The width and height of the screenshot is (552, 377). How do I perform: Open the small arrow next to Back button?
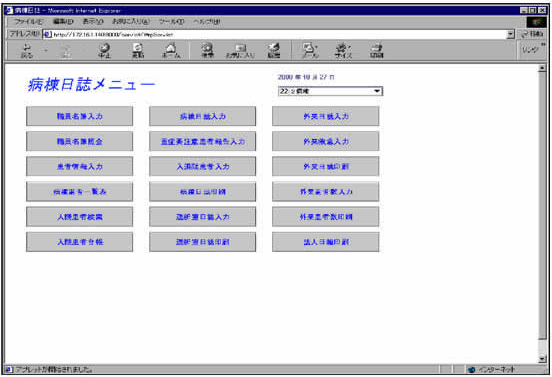pyautogui.click(x=46, y=51)
